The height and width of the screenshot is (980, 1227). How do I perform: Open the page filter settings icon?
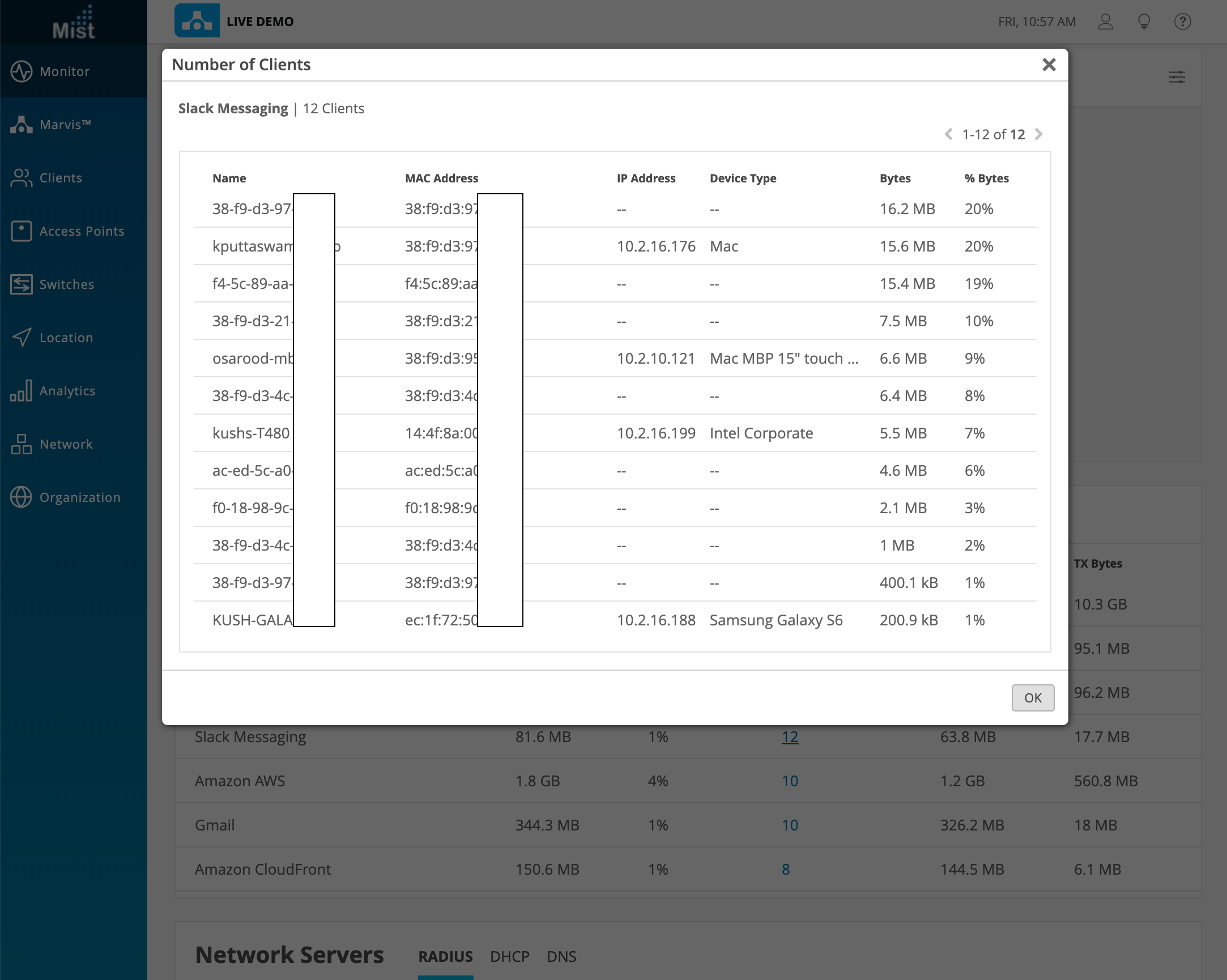pos(1177,78)
